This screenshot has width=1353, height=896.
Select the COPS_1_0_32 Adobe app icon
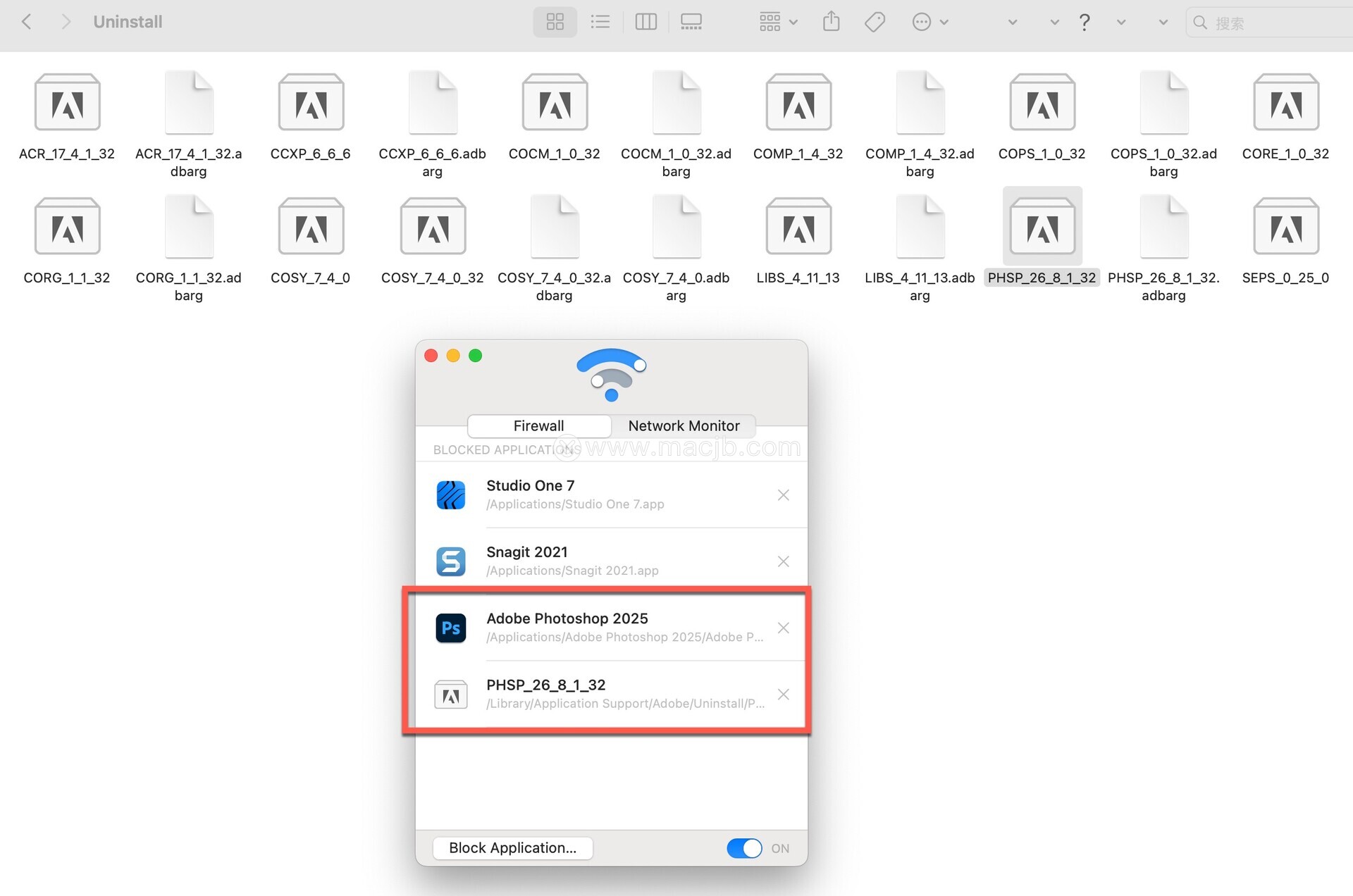(1042, 103)
